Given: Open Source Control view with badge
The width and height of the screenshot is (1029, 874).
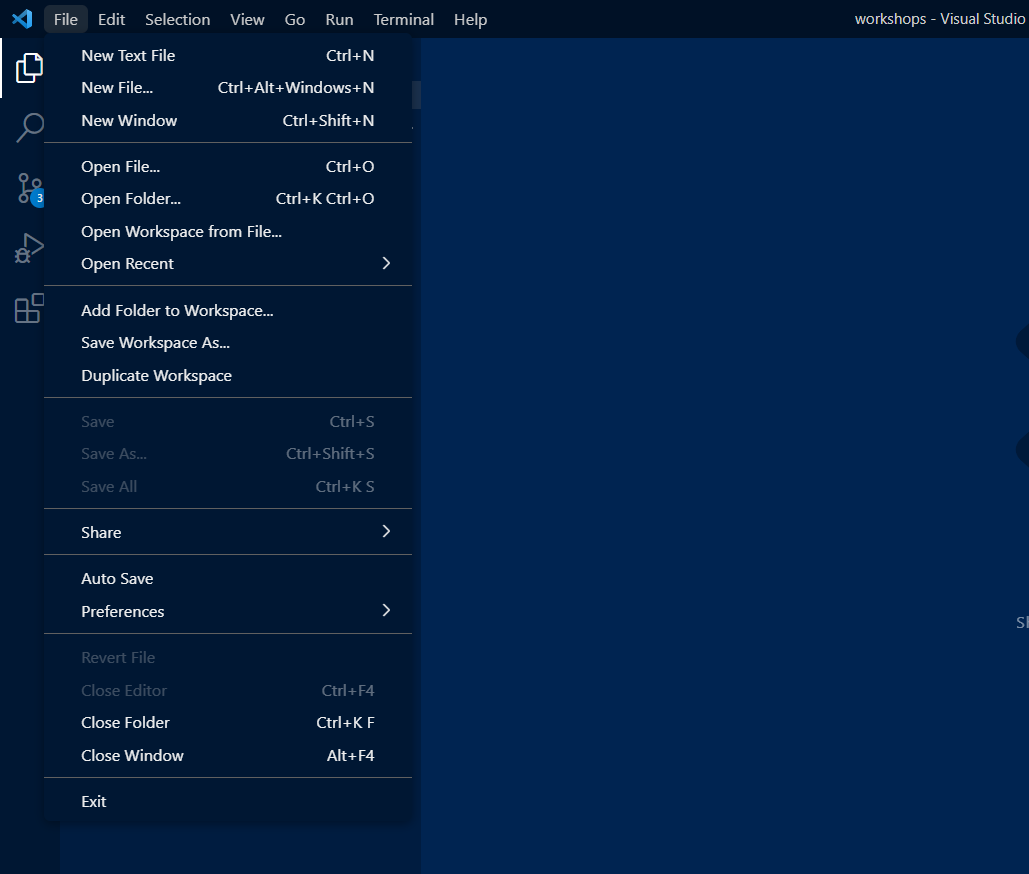Looking at the screenshot, I should pyautogui.click(x=29, y=188).
